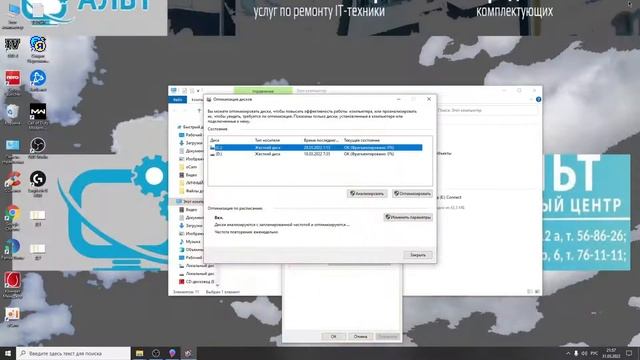Open the Logitech G HUB icon

(x=38, y=183)
